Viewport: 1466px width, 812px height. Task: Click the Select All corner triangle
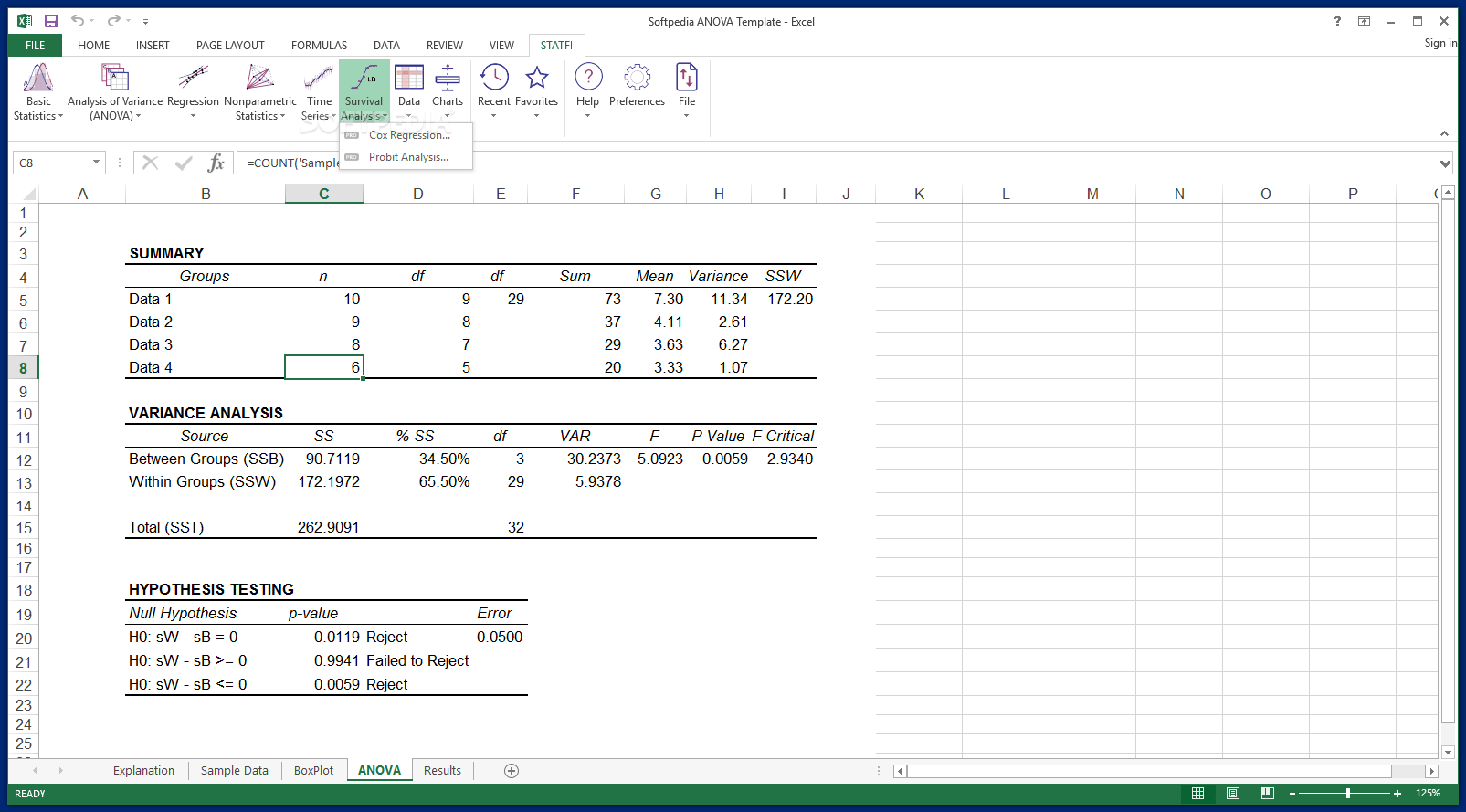(x=28, y=194)
